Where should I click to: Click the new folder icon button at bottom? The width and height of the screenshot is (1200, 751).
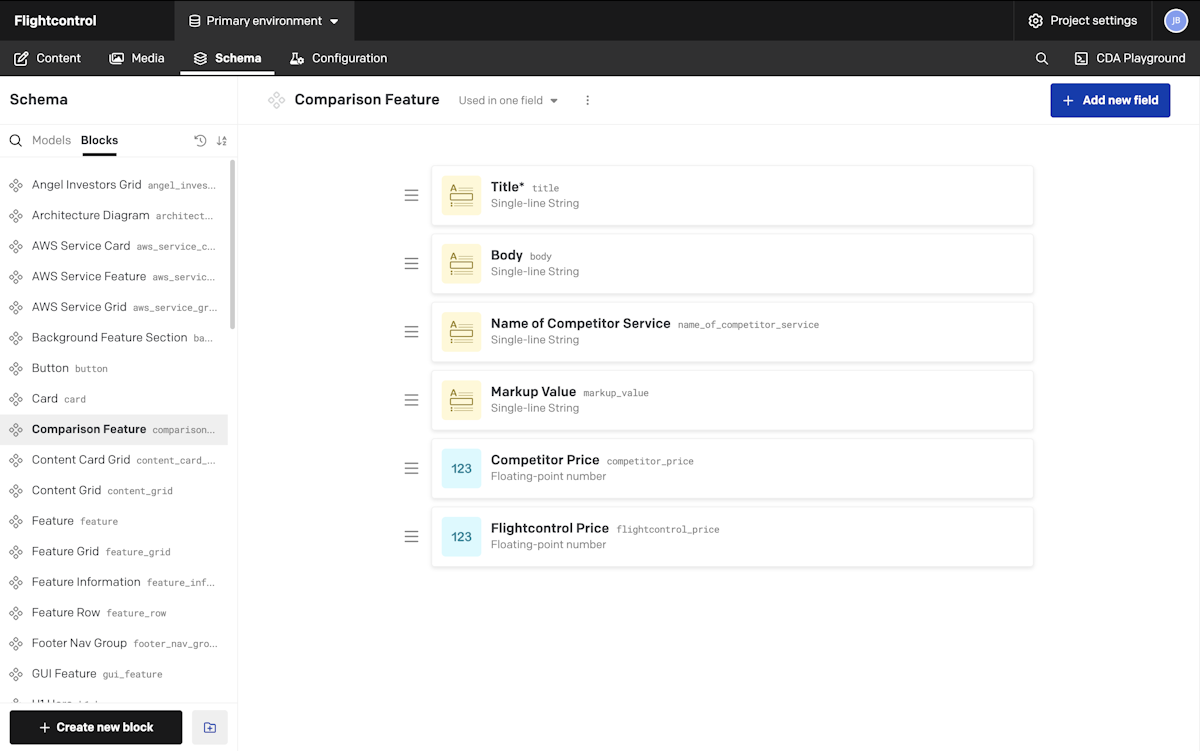click(210, 727)
